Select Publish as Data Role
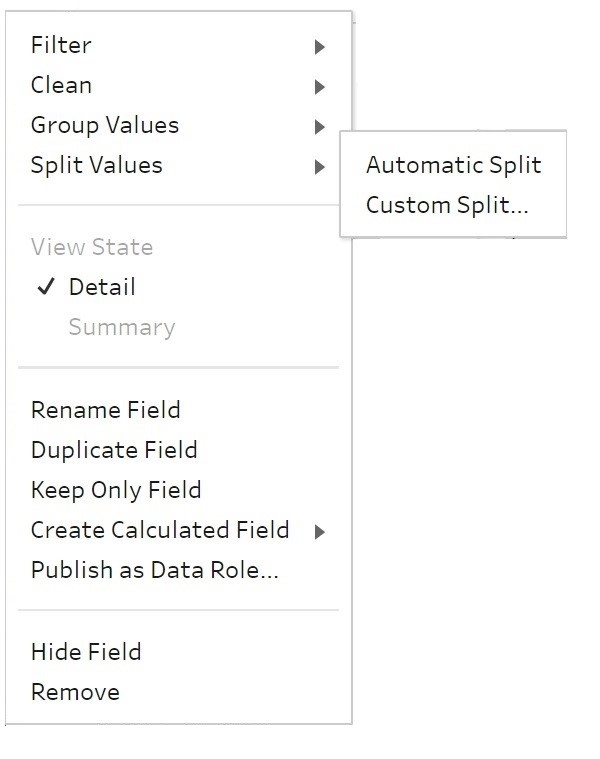 (154, 570)
